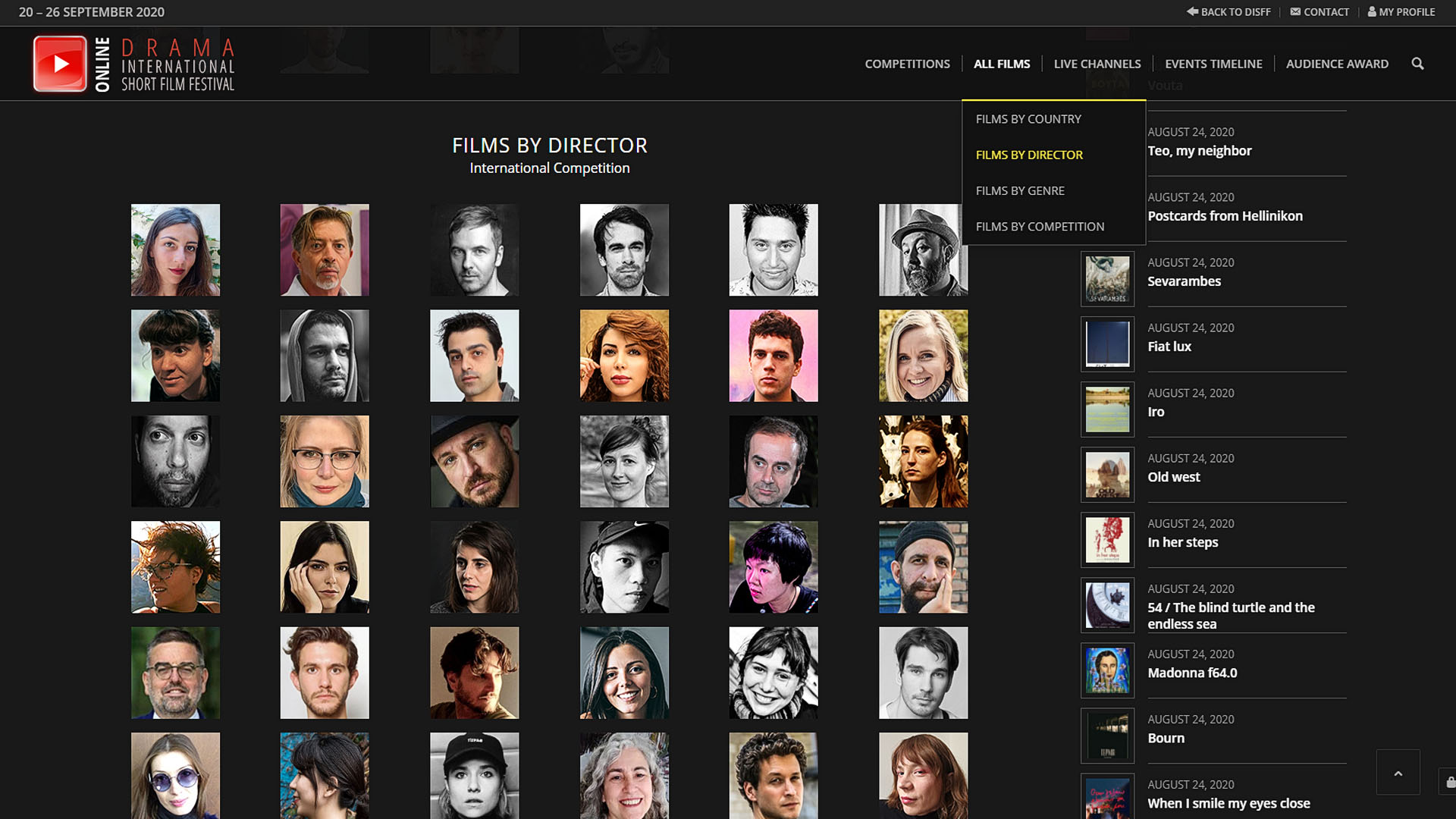Open the Competitions menu

907,64
